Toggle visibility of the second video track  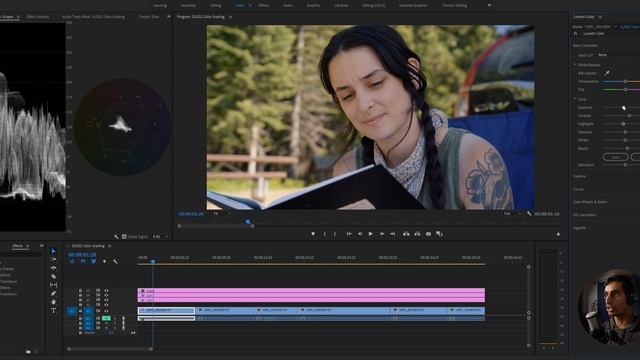pyautogui.click(x=107, y=295)
